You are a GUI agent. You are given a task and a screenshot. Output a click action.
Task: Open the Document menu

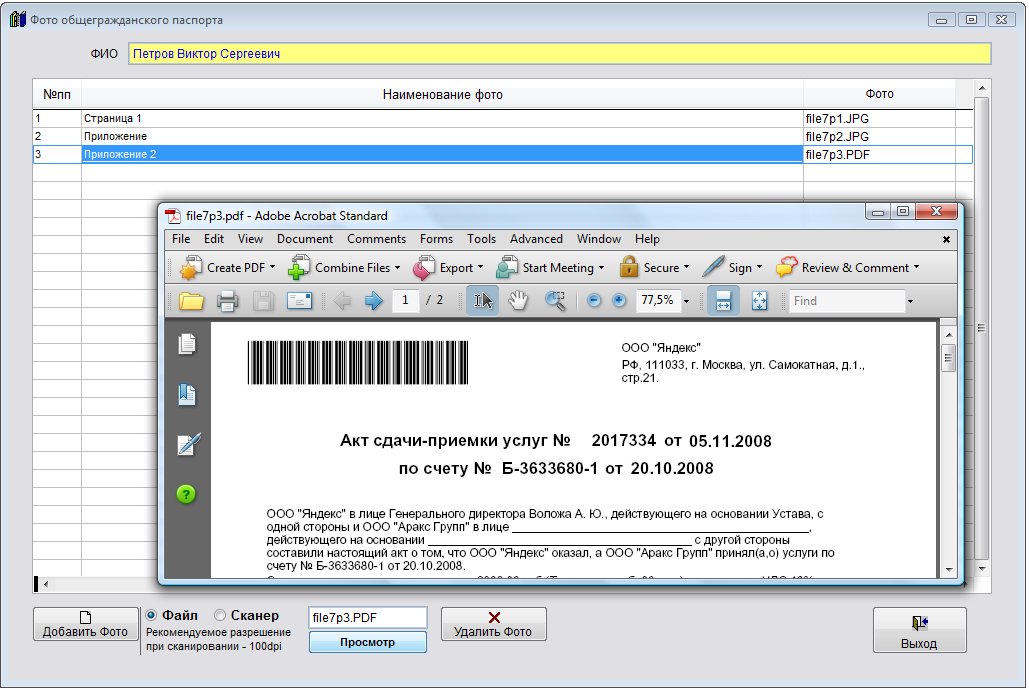click(x=305, y=239)
